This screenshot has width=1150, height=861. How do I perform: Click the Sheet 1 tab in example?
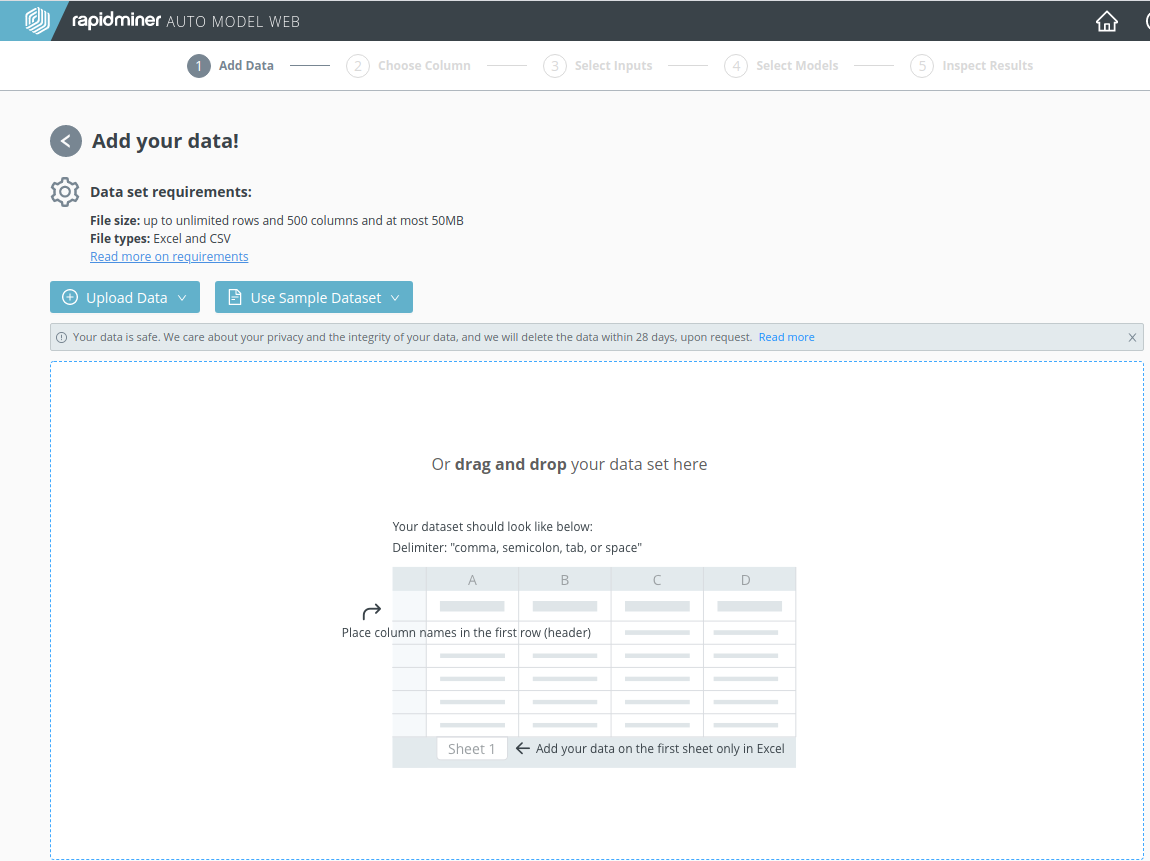click(x=471, y=749)
